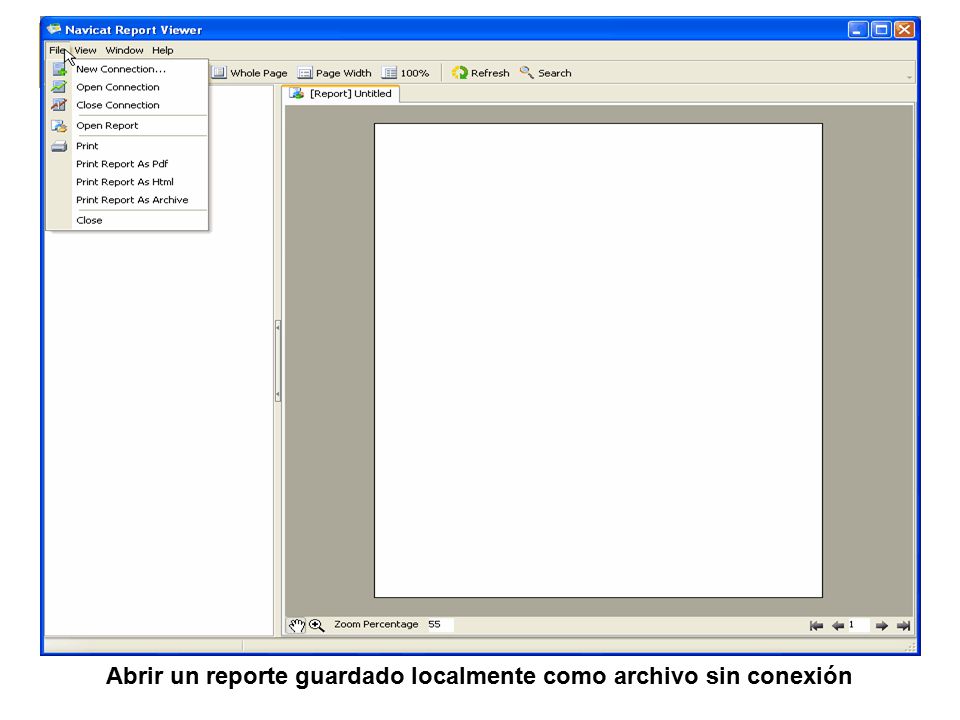Click the 100% zoom toolbar icon
This screenshot has height=720, width=960.
click(389, 73)
